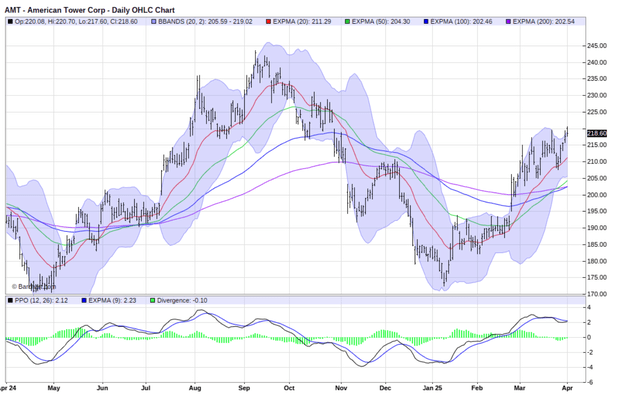Click the purple EXPMA (200) legend swatch
The image size is (640, 413).
click(508, 22)
